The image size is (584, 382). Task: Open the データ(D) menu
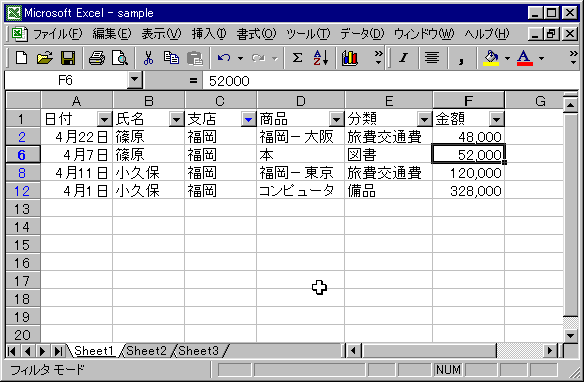point(362,34)
